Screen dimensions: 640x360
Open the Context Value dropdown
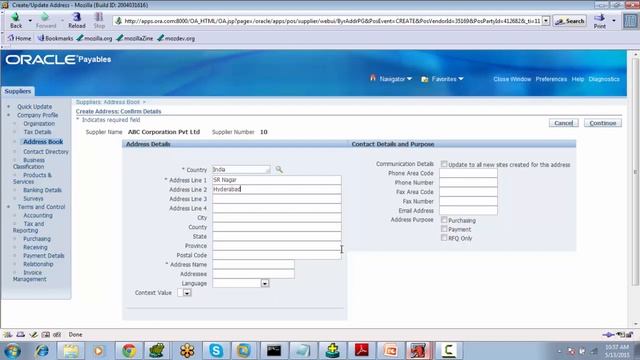pyautogui.click(x=184, y=293)
